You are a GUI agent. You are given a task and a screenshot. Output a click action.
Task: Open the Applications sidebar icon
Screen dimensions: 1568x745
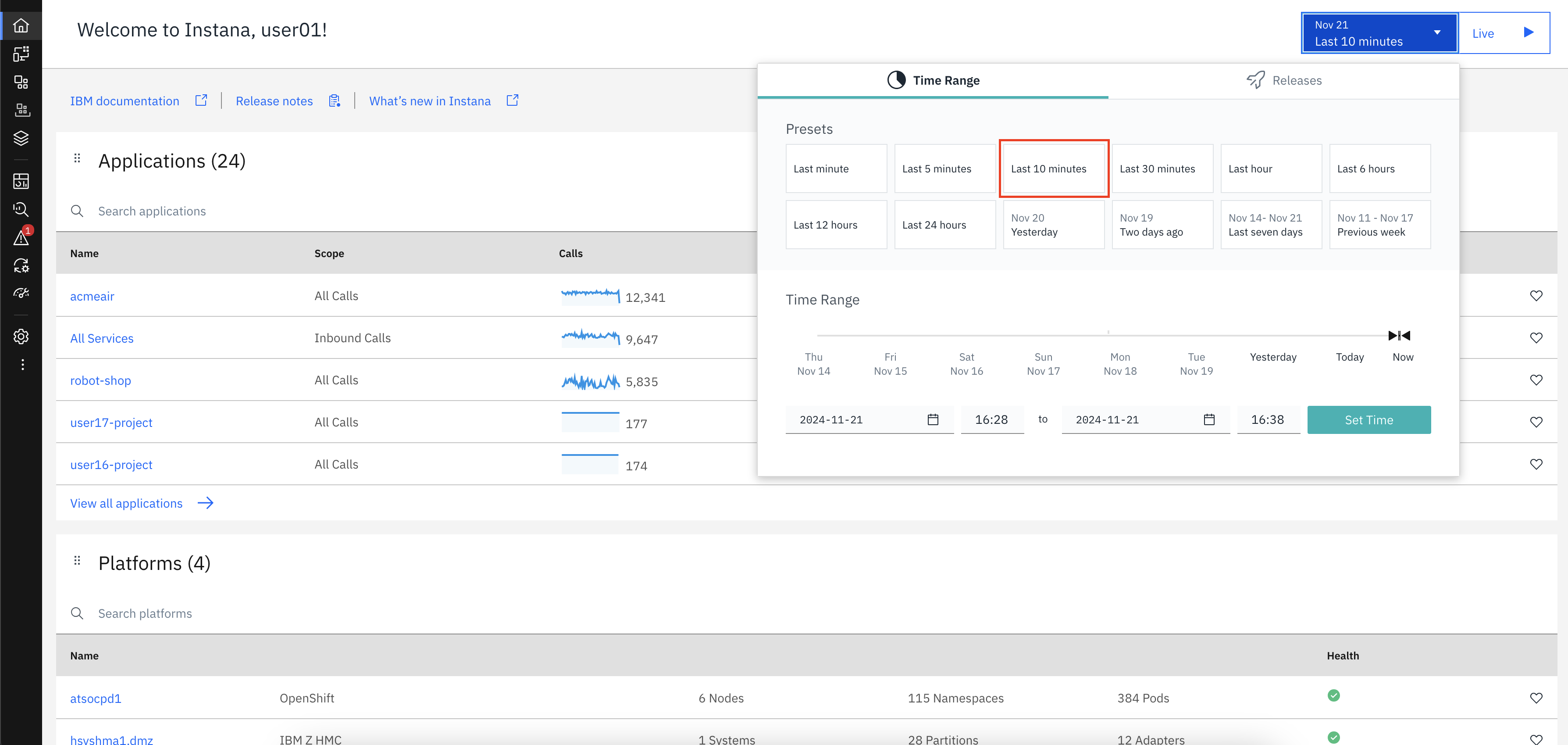(x=21, y=82)
